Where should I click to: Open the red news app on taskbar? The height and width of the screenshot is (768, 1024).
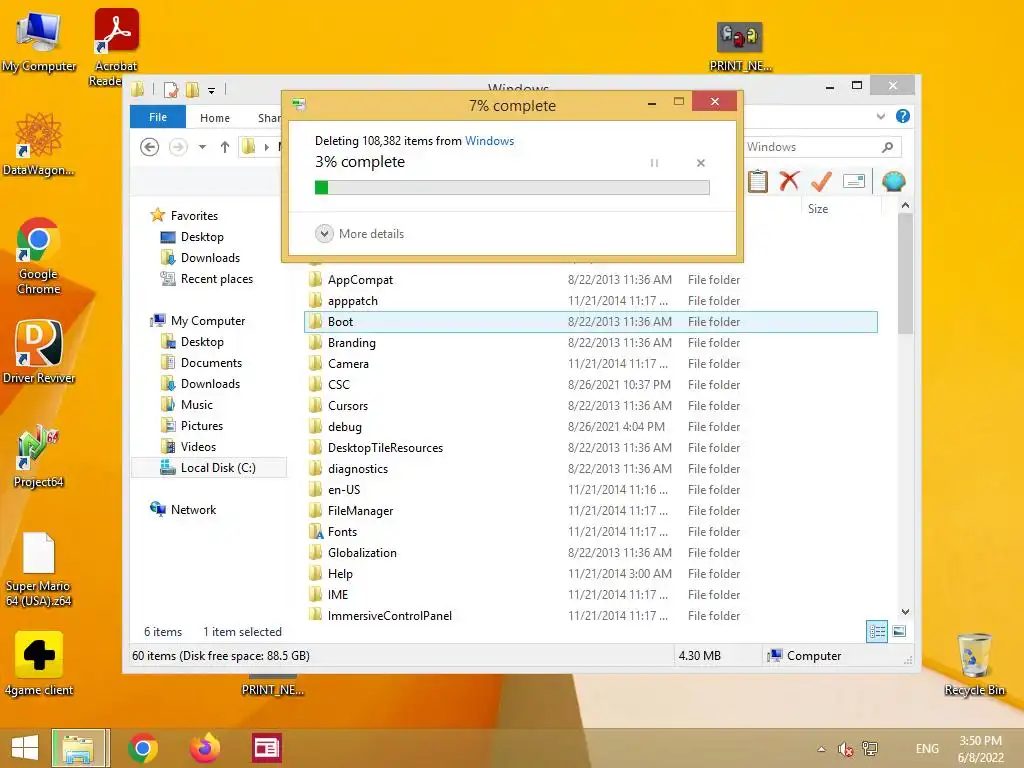click(x=266, y=748)
